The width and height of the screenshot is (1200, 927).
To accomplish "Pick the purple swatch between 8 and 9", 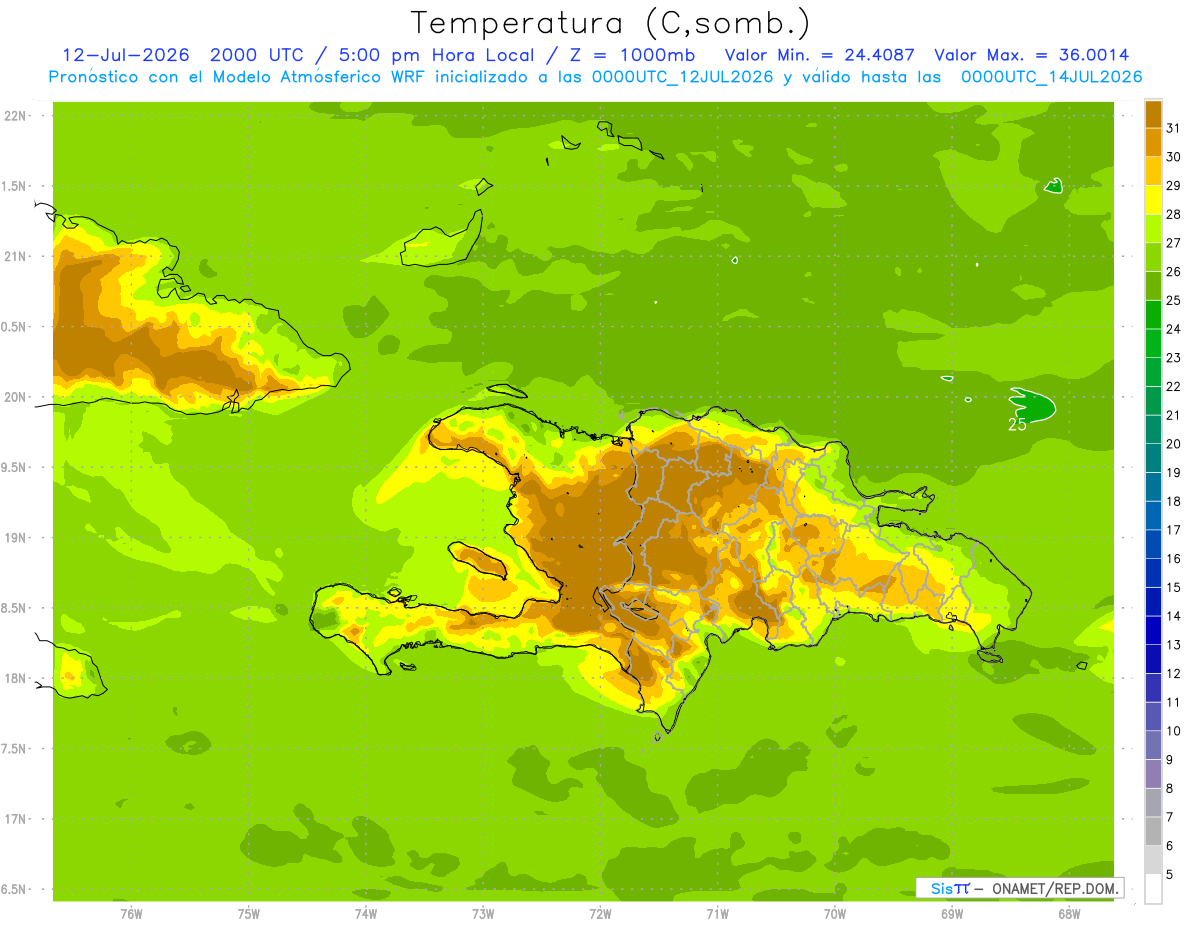I will [x=1153, y=774].
